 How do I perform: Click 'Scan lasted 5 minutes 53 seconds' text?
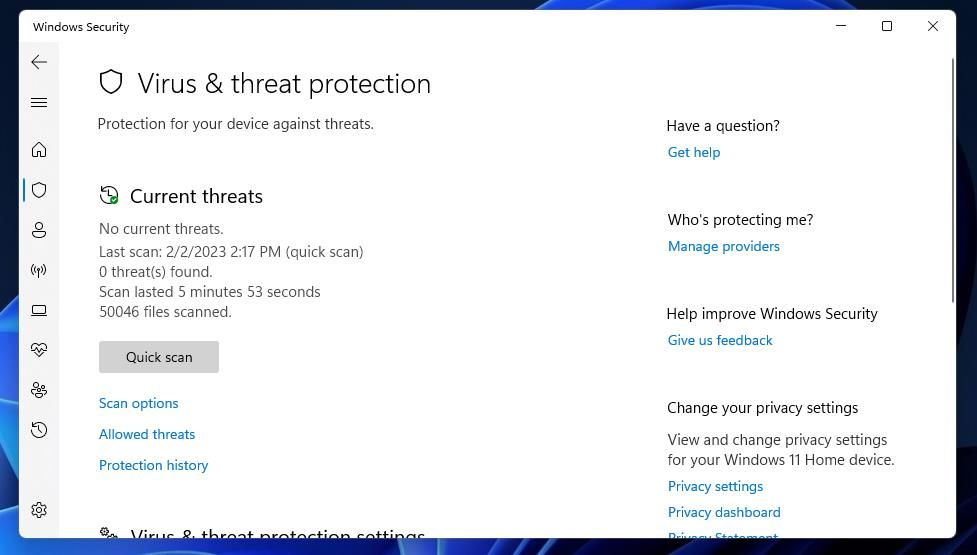pyautogui.click(x=209, y=292)
